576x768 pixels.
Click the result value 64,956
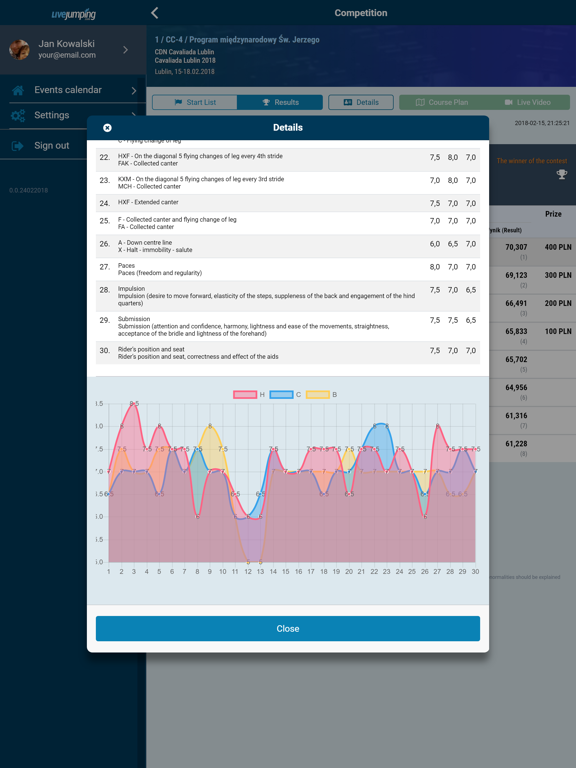click(516, 387)
